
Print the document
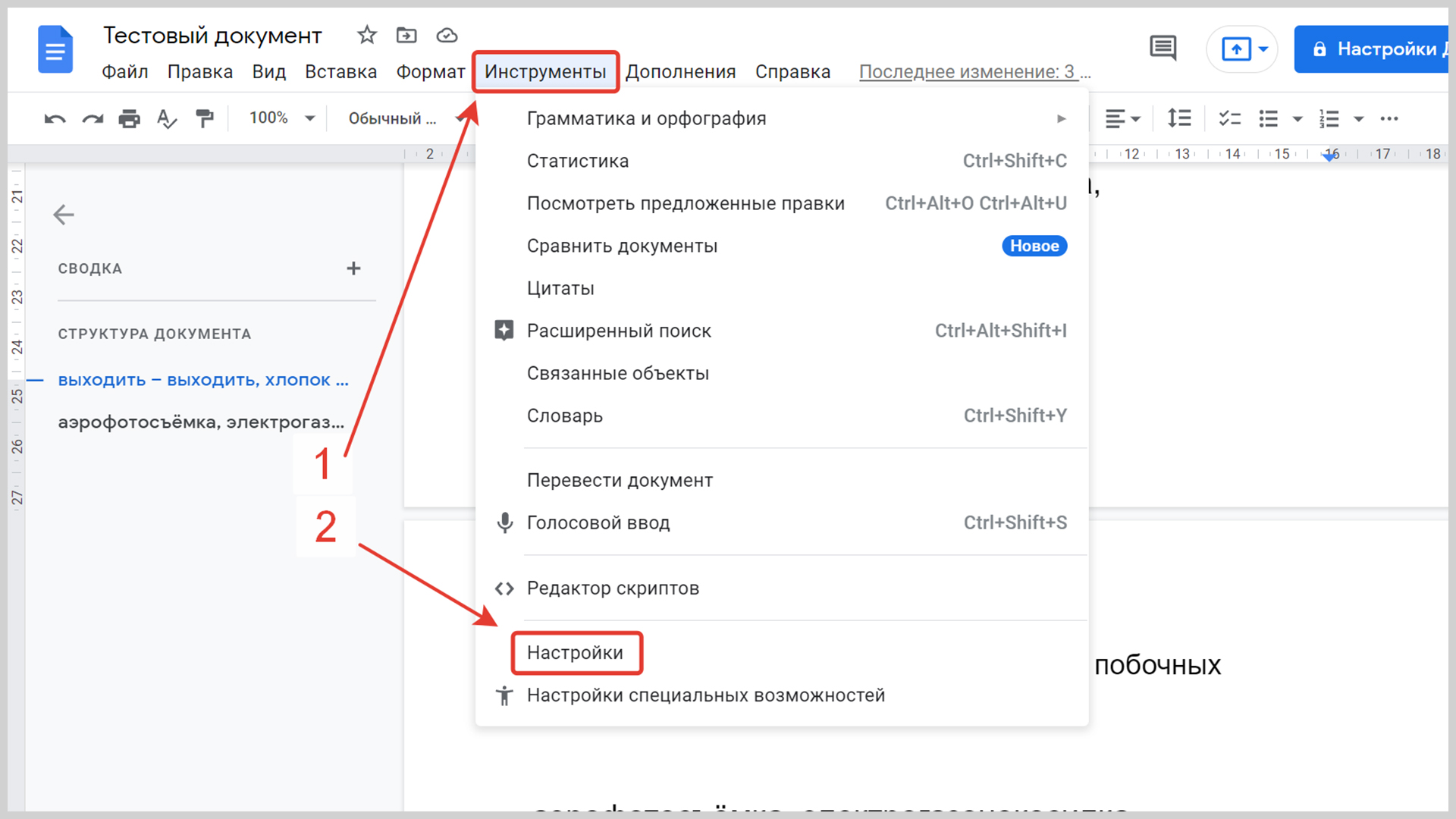(130, 119)
